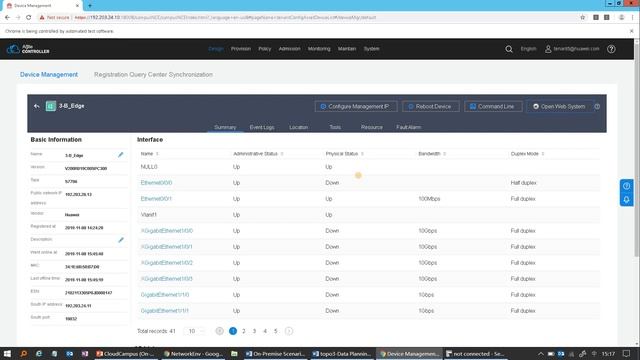Viewport: 640px width, 360px height.
Task: Open the English language selector
Action: pyautogui.click(x=528, y=49)
